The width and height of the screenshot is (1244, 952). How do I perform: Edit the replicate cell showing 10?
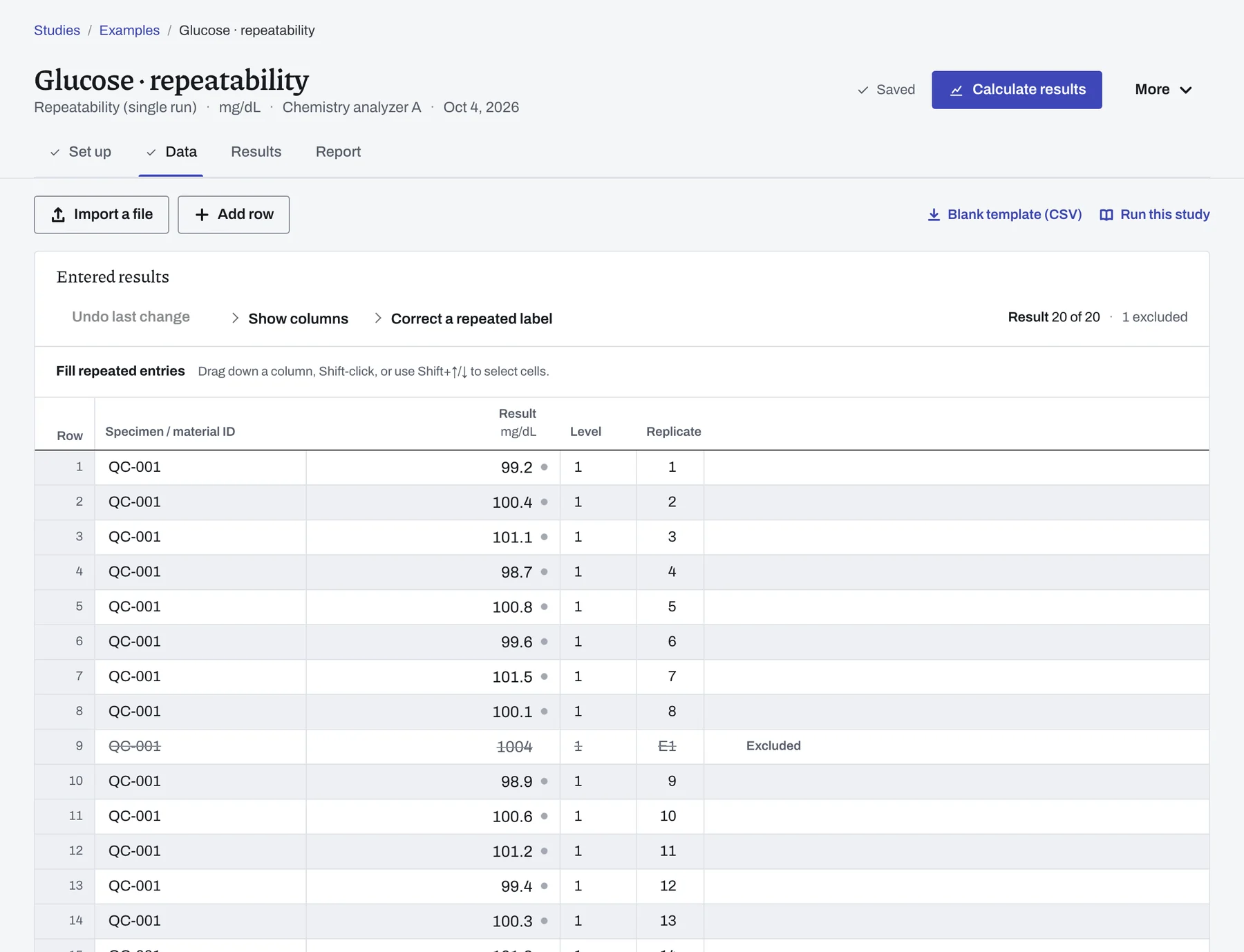pyautogui.click(x=670, y=816)
